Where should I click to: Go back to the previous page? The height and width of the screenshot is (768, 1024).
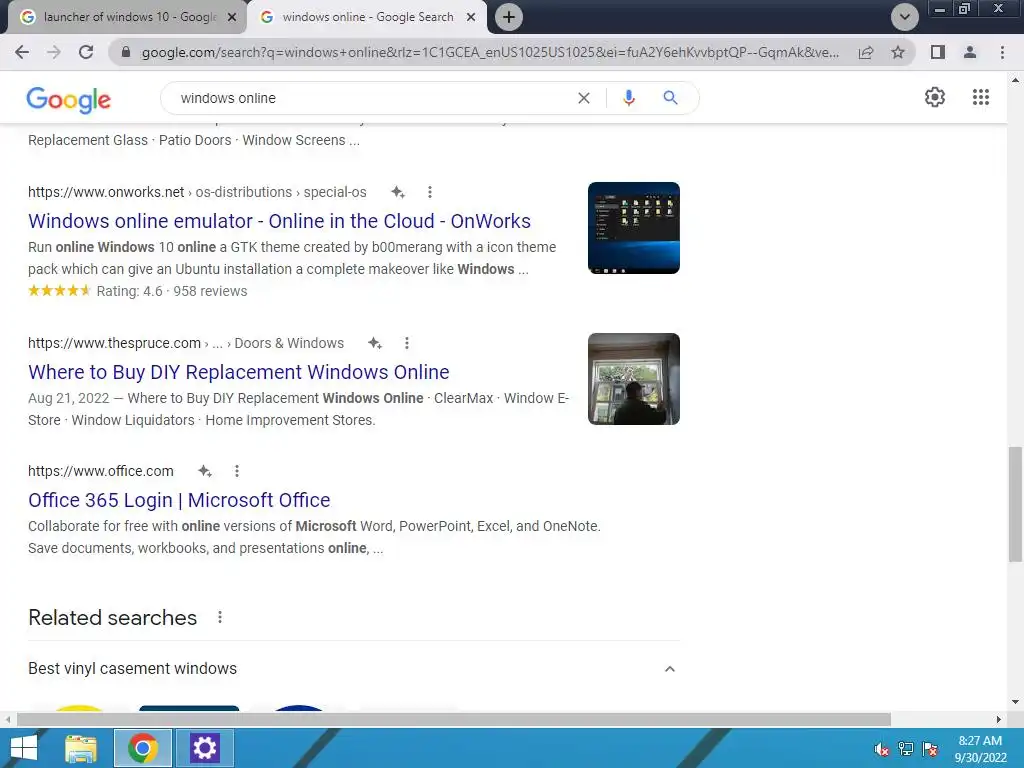click(22, 52)
